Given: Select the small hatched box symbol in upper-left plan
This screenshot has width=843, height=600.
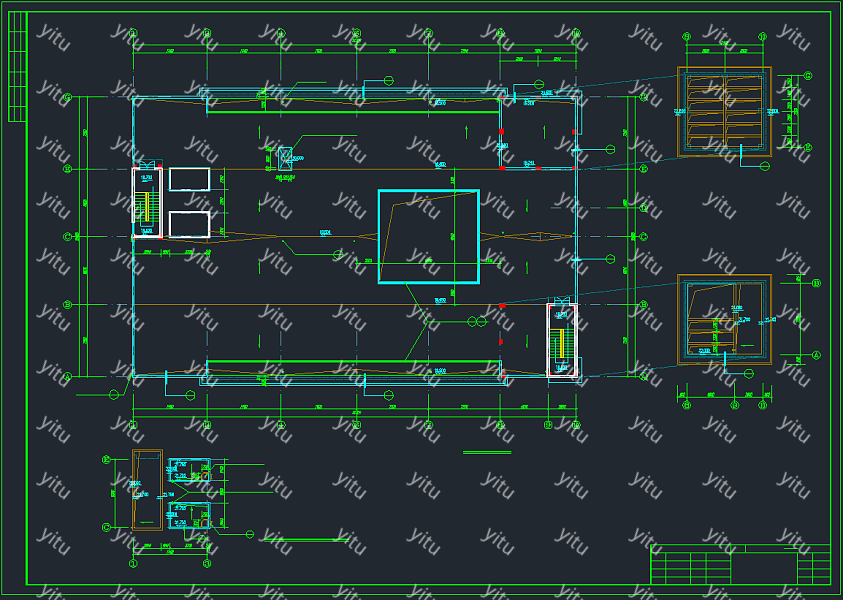Looking at the screenshot, I should point(284,157).
